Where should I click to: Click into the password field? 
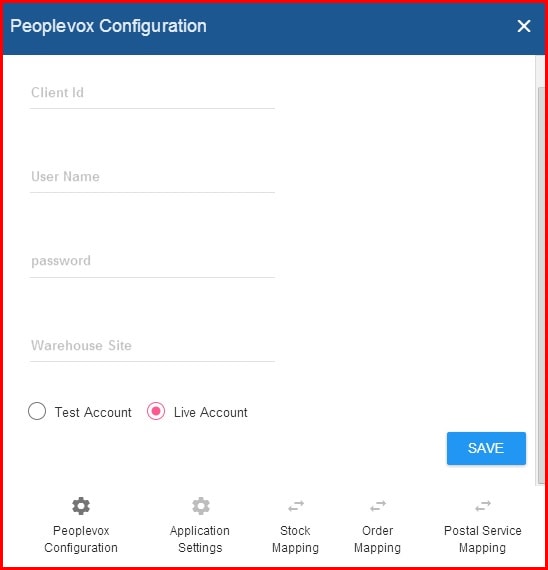tap(152, 262)
